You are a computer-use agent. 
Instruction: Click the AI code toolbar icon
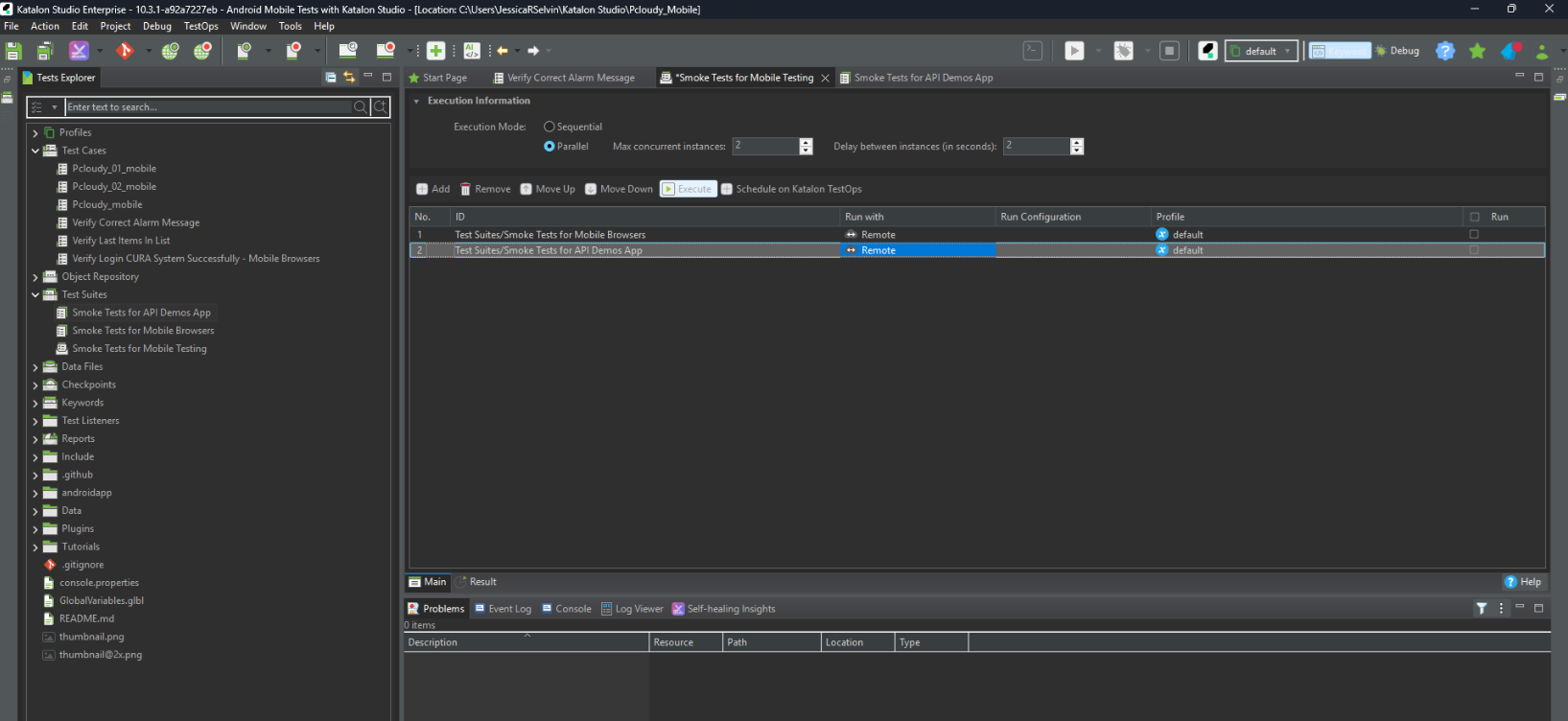(x=472, y=51)
